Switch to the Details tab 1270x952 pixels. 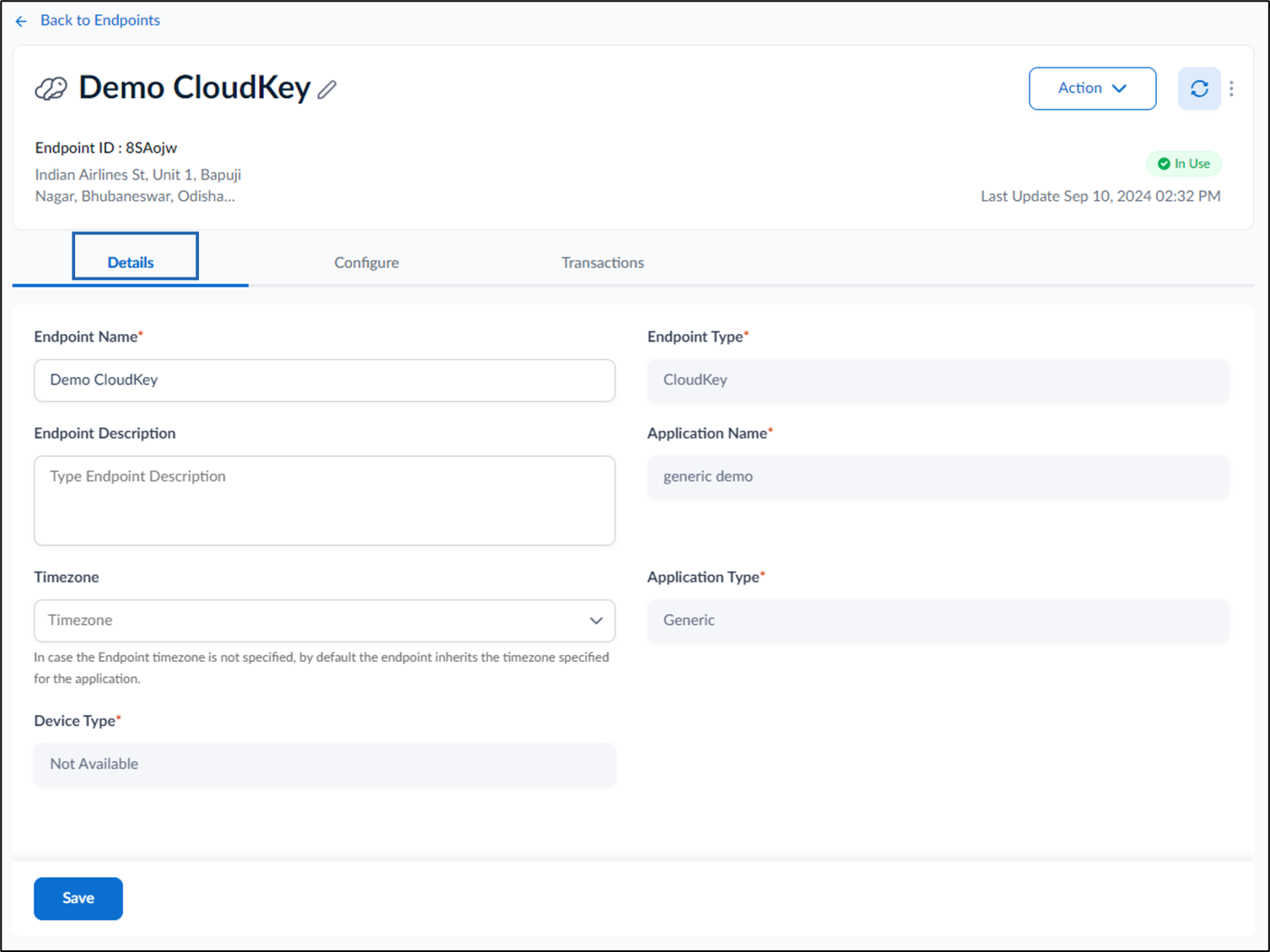[x=131, y=262]
